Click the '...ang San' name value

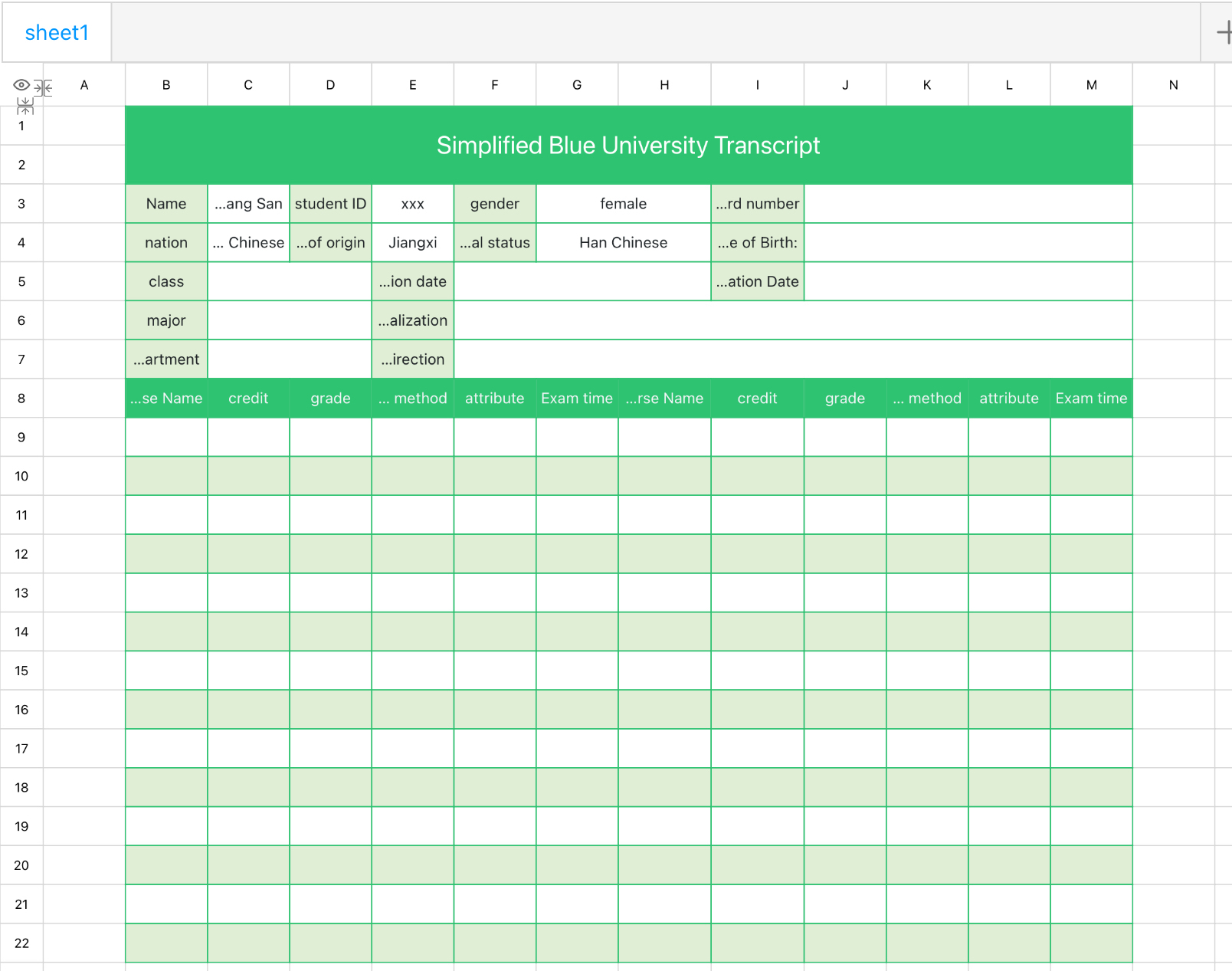248,204
